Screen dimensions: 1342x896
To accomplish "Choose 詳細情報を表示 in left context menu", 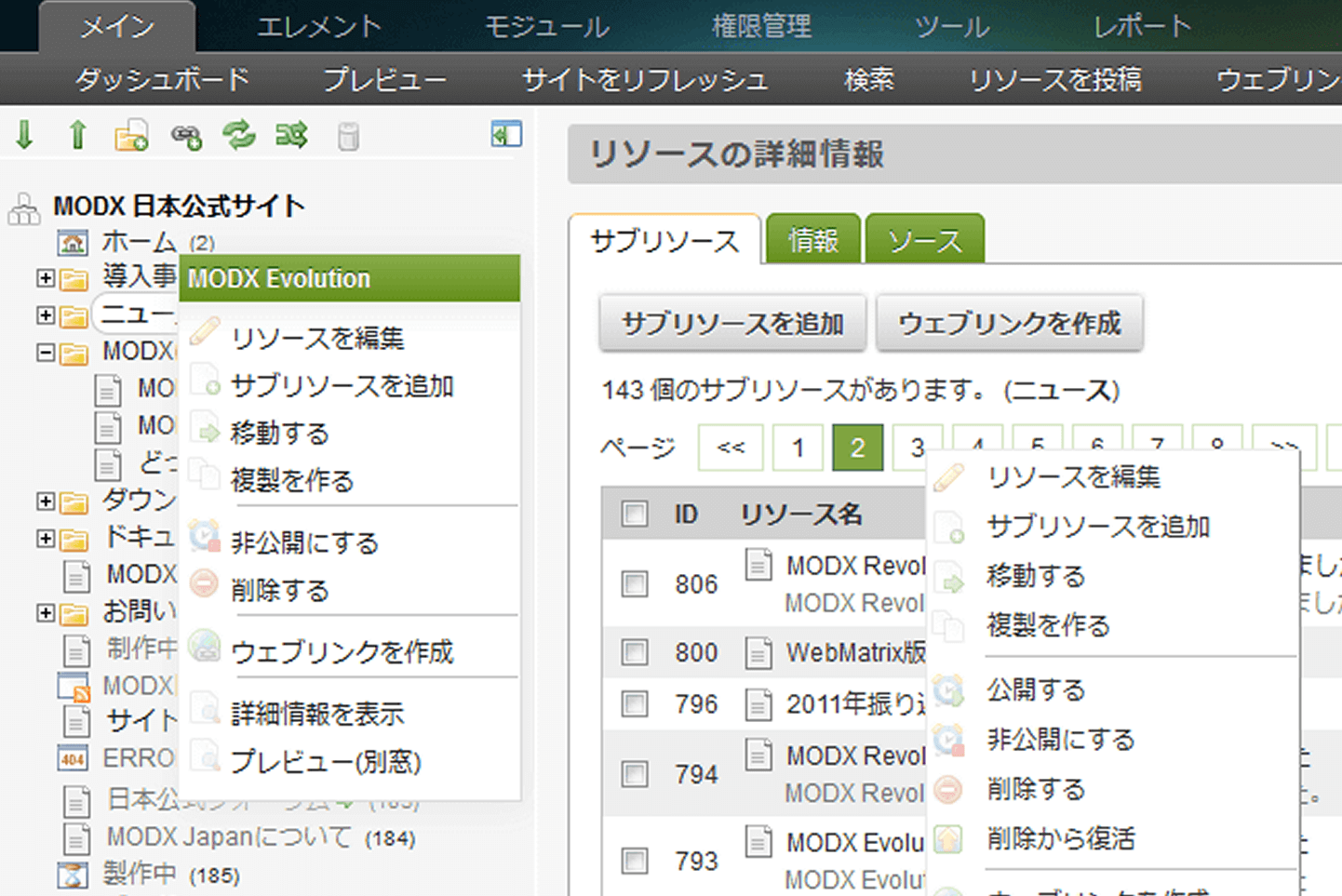I will 317,714.
